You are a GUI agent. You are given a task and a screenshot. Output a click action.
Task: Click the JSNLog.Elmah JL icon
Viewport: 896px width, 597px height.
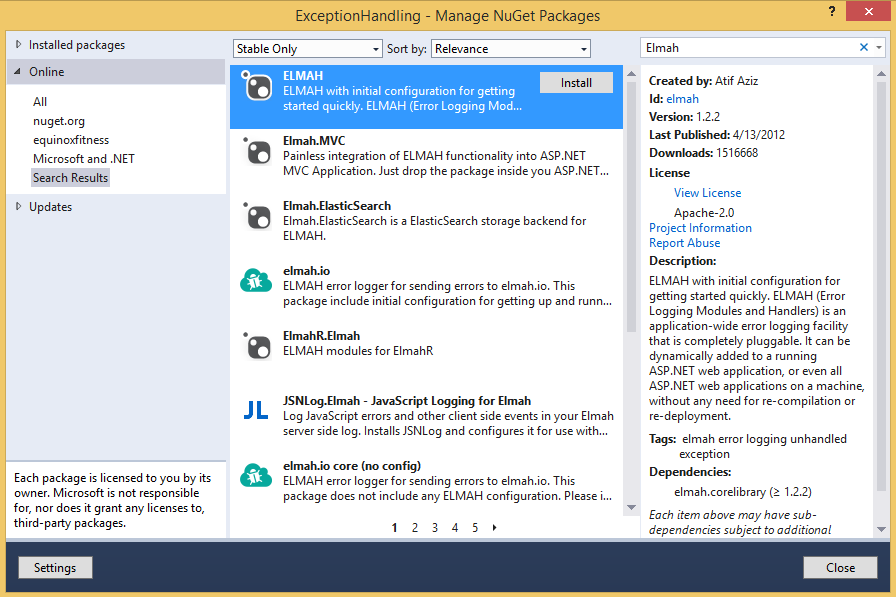click(x=256, y=410)
